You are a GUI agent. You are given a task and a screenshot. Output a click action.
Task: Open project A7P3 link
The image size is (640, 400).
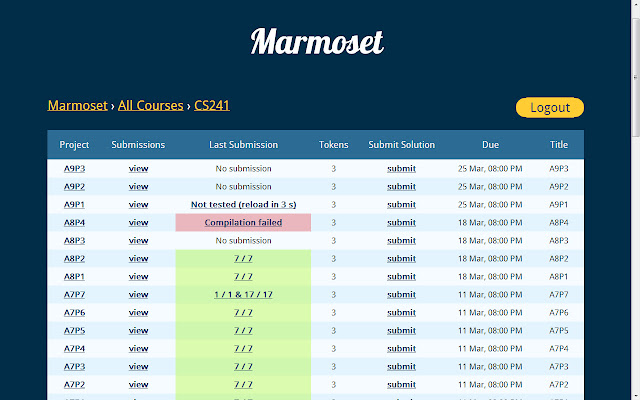[x=74, y=366]
